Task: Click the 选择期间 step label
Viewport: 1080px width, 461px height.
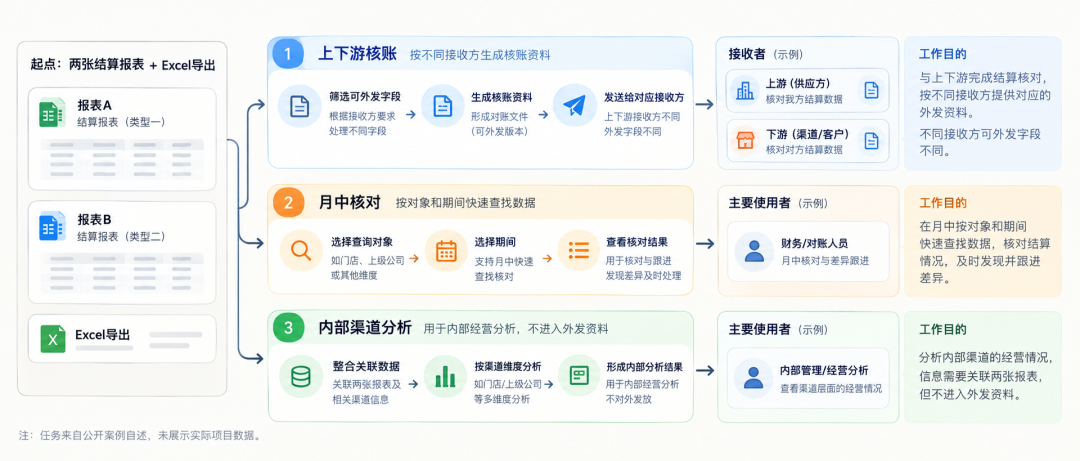Action: pyautogui.click(x=495, y=243)
